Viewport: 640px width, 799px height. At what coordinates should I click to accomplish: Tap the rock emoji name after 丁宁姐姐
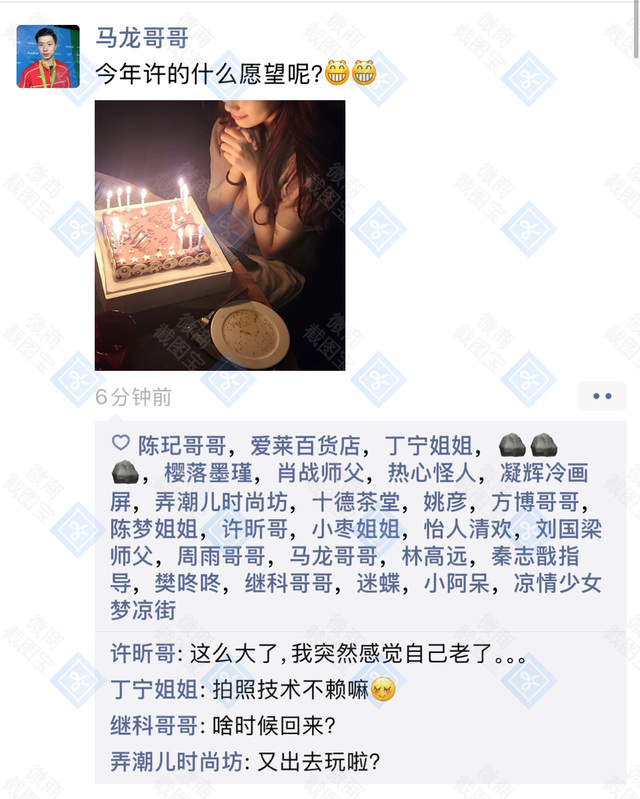pyautogui.click(x=528, y=445)
